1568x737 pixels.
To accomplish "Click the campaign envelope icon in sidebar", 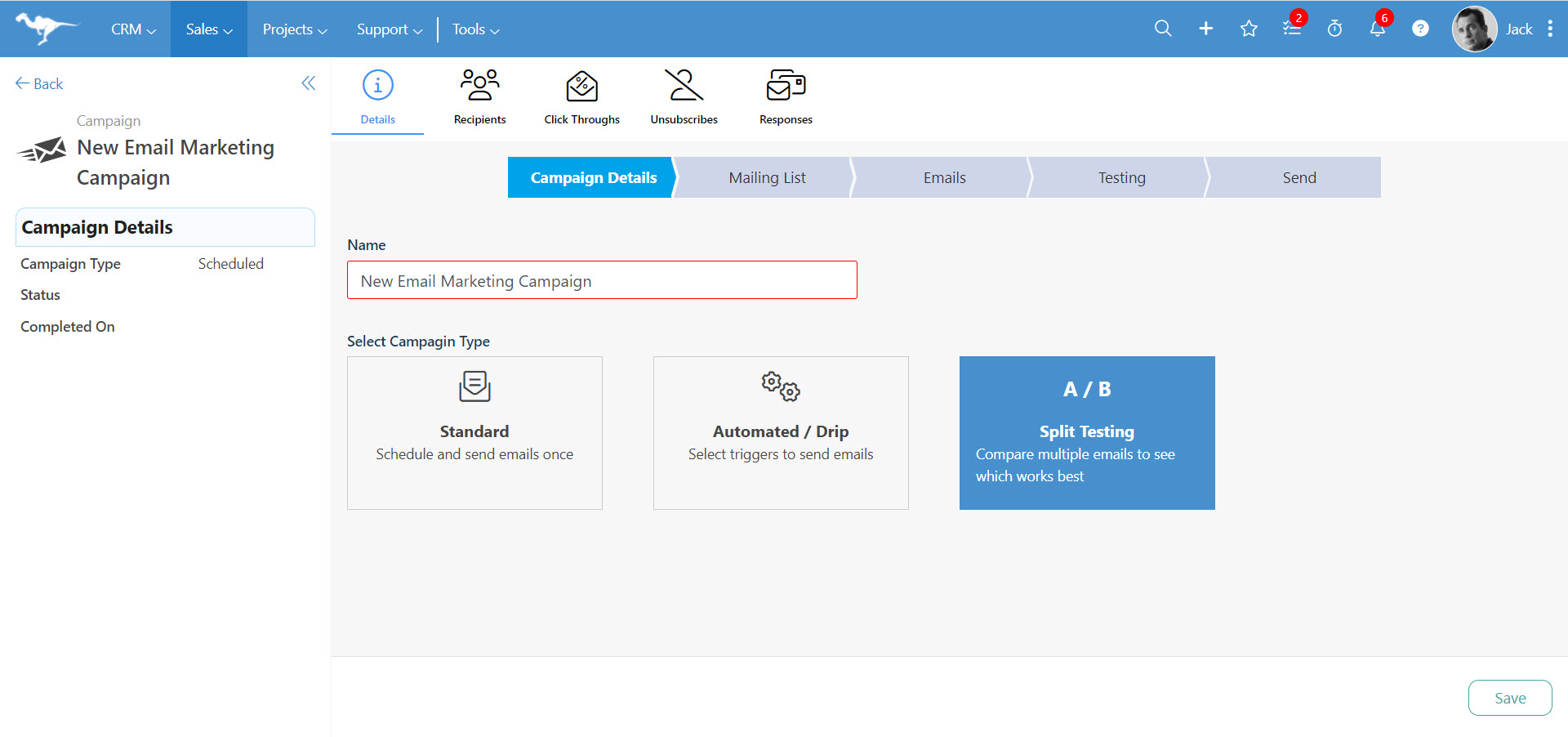I will coord(42,150).
